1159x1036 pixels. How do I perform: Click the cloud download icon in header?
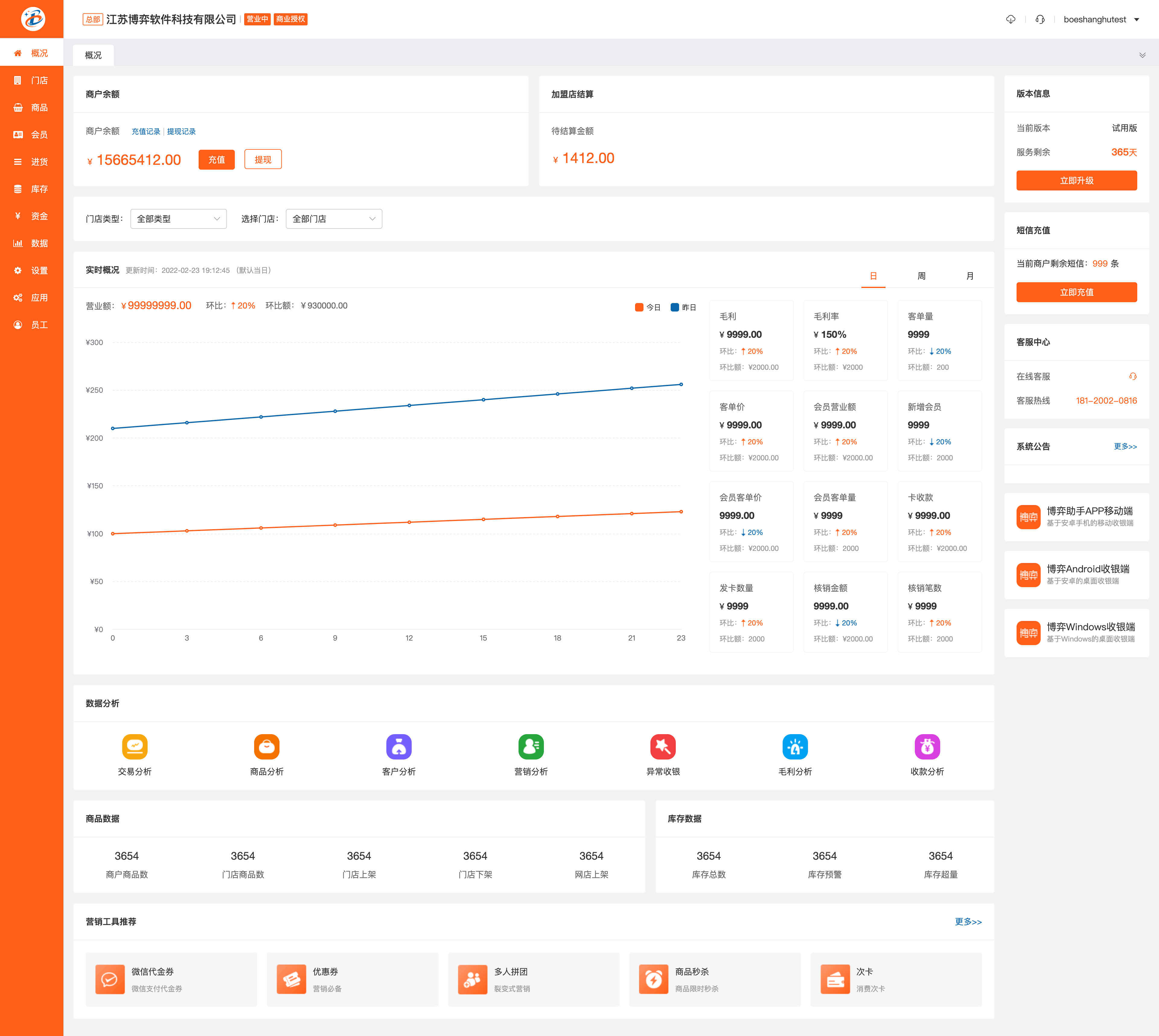[x=1011, y=19]
